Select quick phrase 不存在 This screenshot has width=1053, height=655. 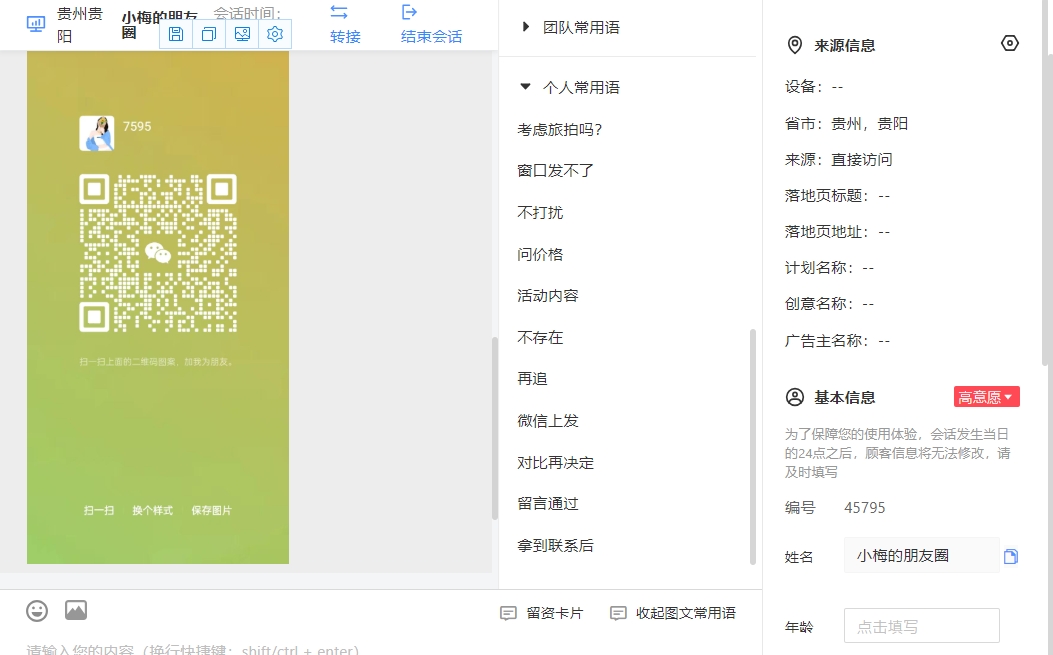[x=540, y=337]
